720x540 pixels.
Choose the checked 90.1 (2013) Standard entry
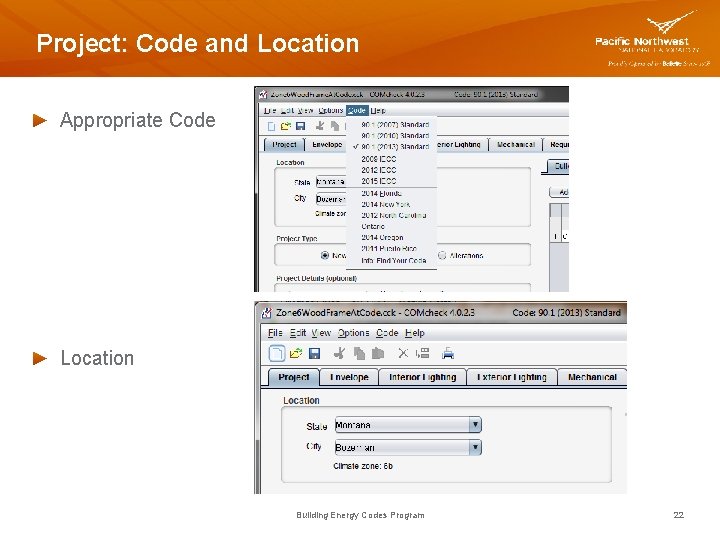[391, 147]
